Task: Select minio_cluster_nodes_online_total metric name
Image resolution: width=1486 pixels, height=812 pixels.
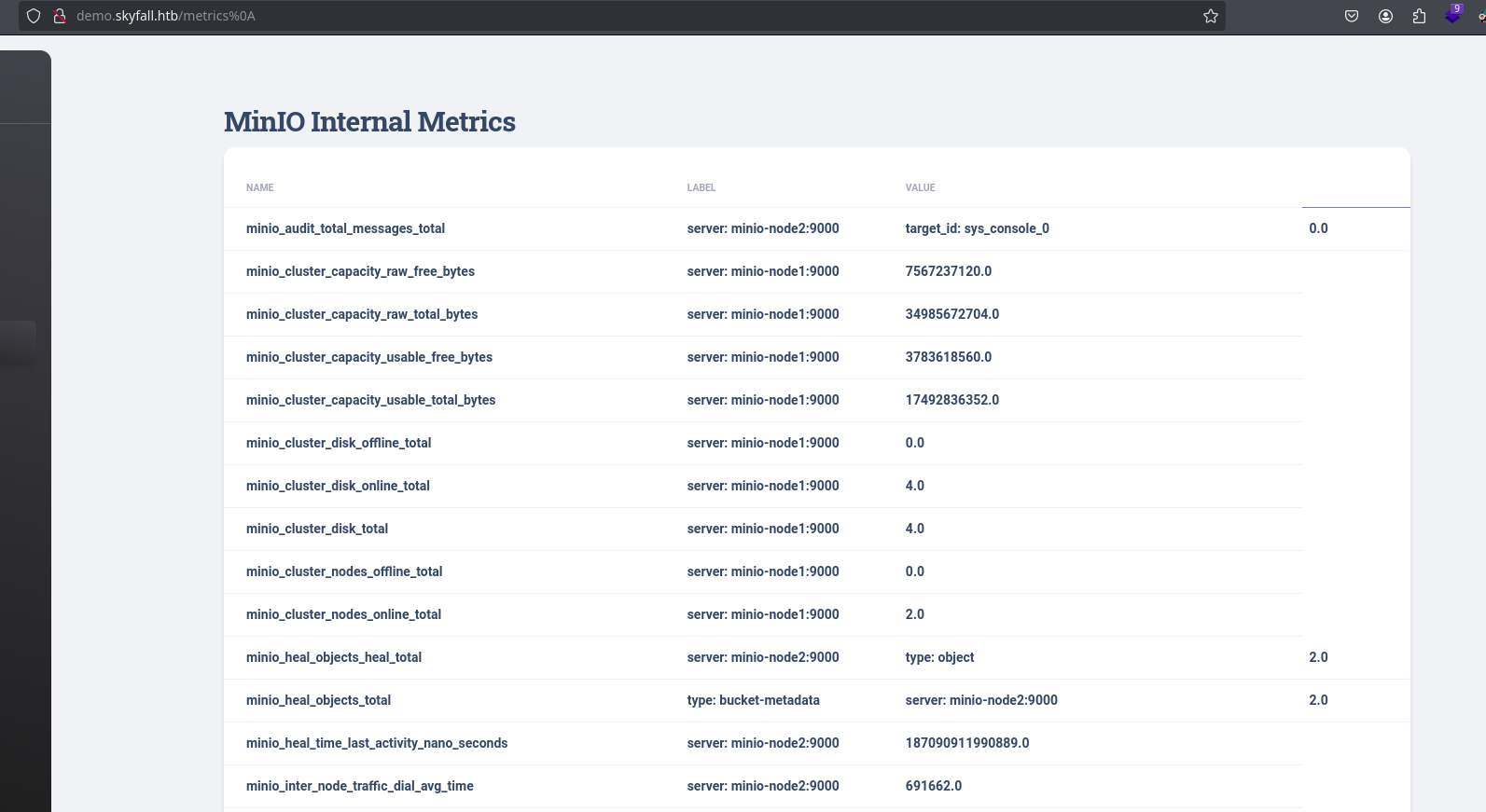Action: pos(343,614)
